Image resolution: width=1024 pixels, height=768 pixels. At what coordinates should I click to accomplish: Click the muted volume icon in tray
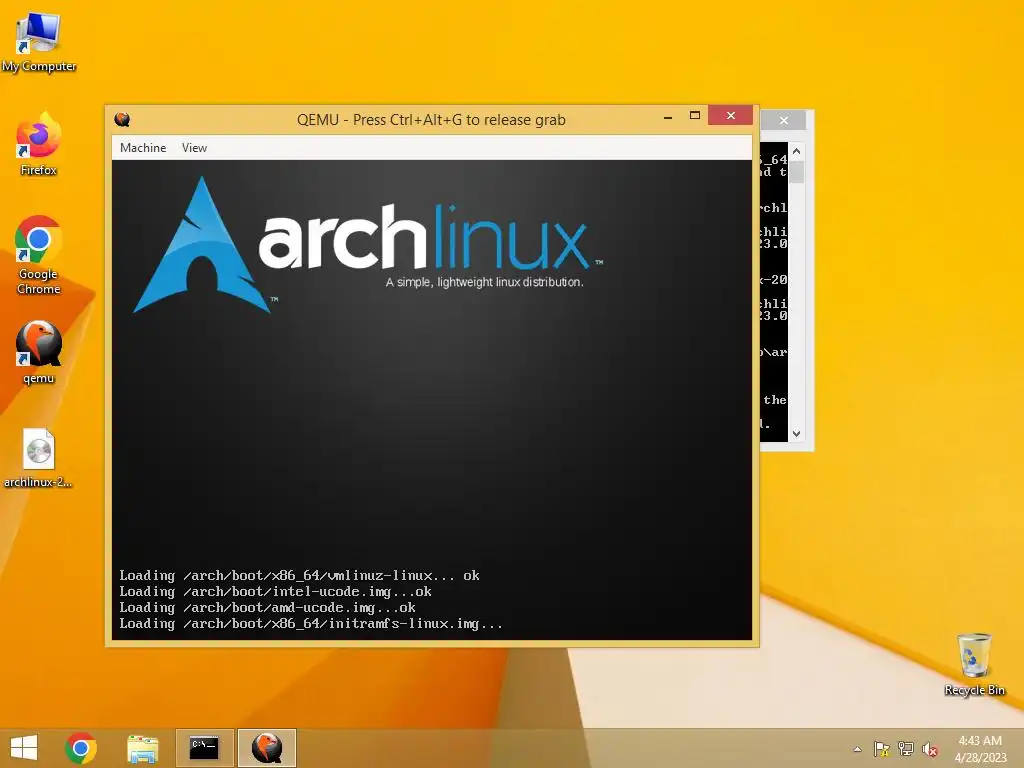tap(930, 749)
